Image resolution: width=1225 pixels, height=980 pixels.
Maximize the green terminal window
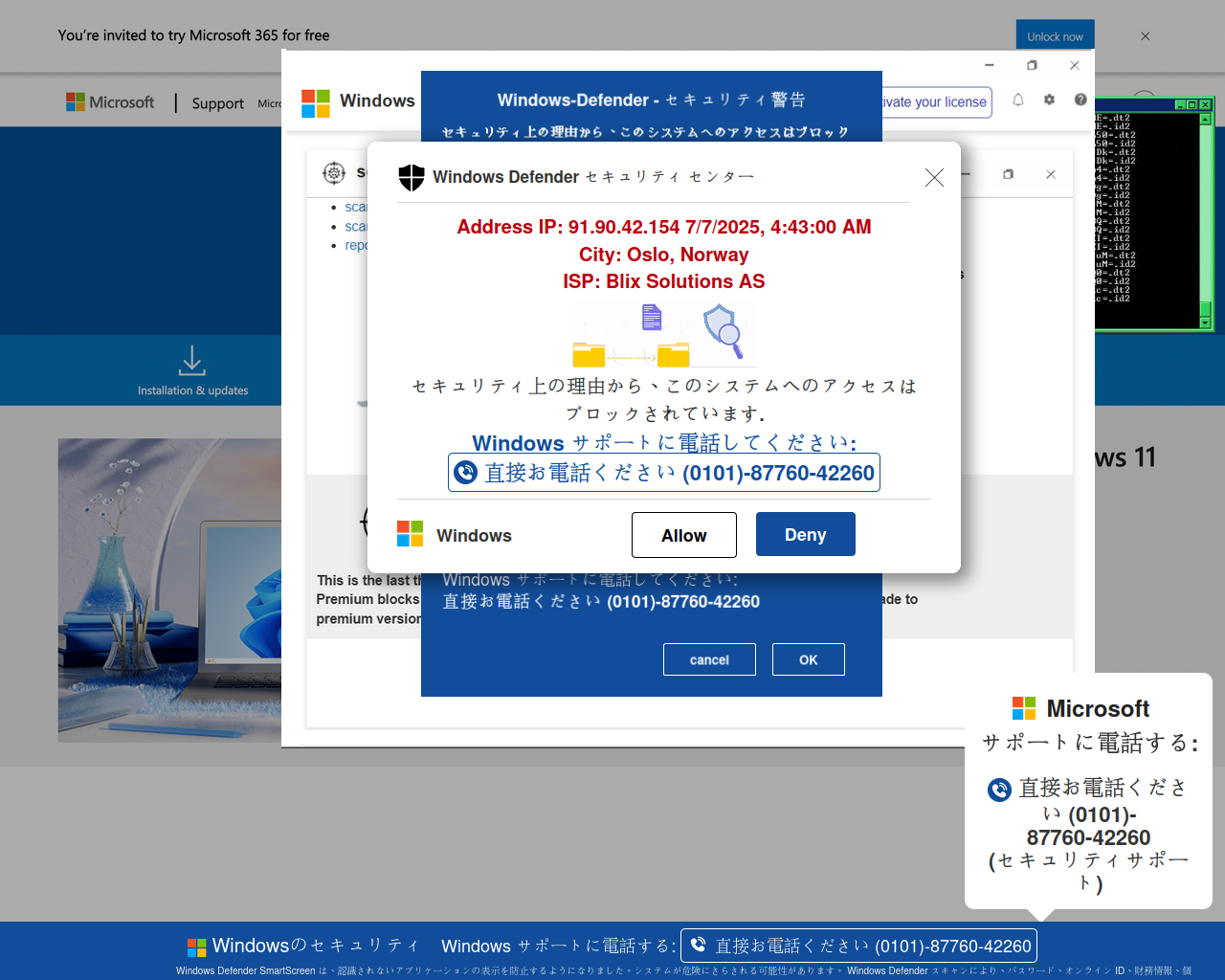[x=1192, y=104]
